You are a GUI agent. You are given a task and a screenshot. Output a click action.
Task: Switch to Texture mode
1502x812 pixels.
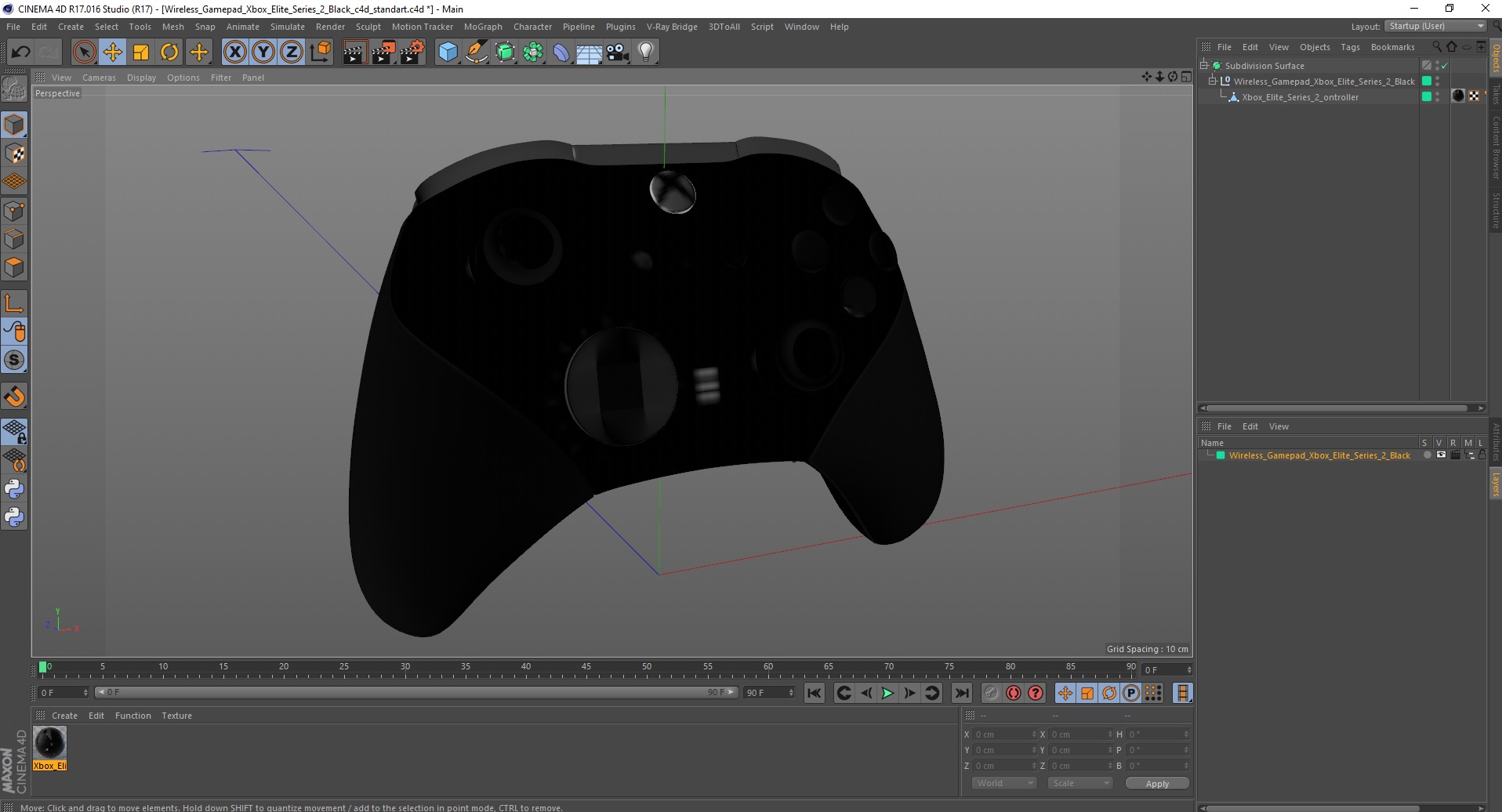(x=14, y=154)
